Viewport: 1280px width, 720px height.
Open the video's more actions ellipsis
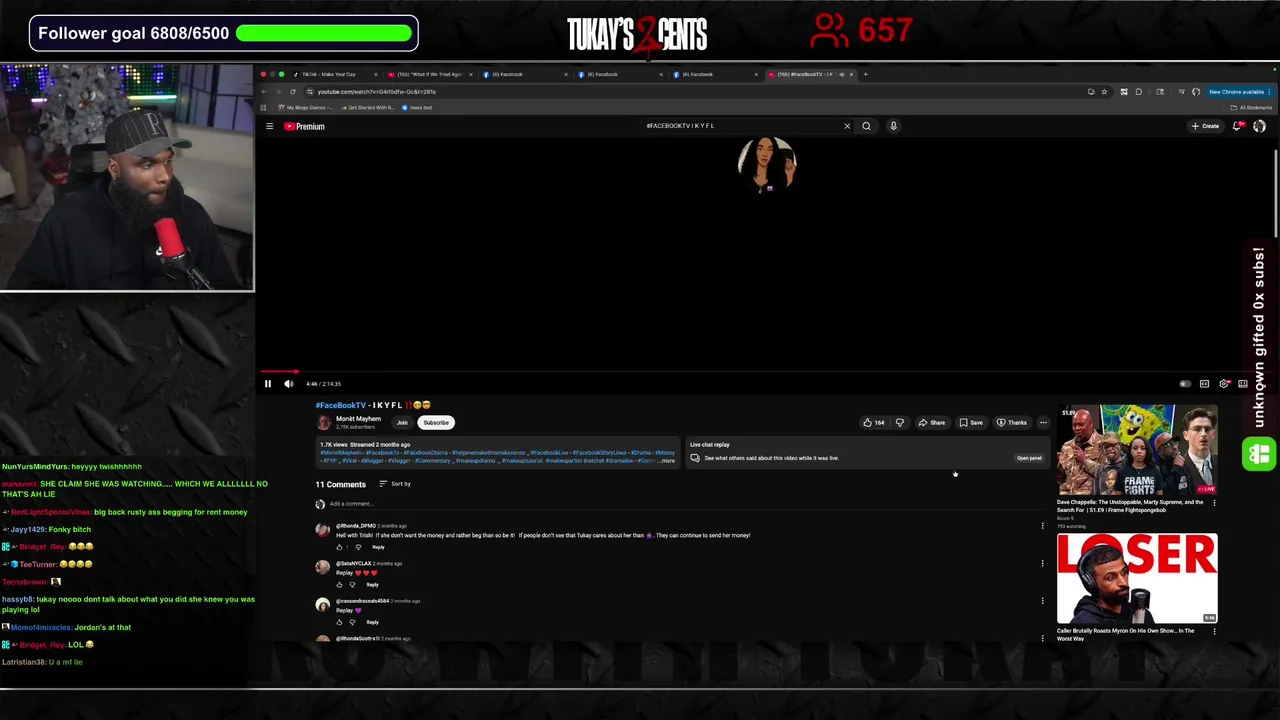coord(1043,422)
